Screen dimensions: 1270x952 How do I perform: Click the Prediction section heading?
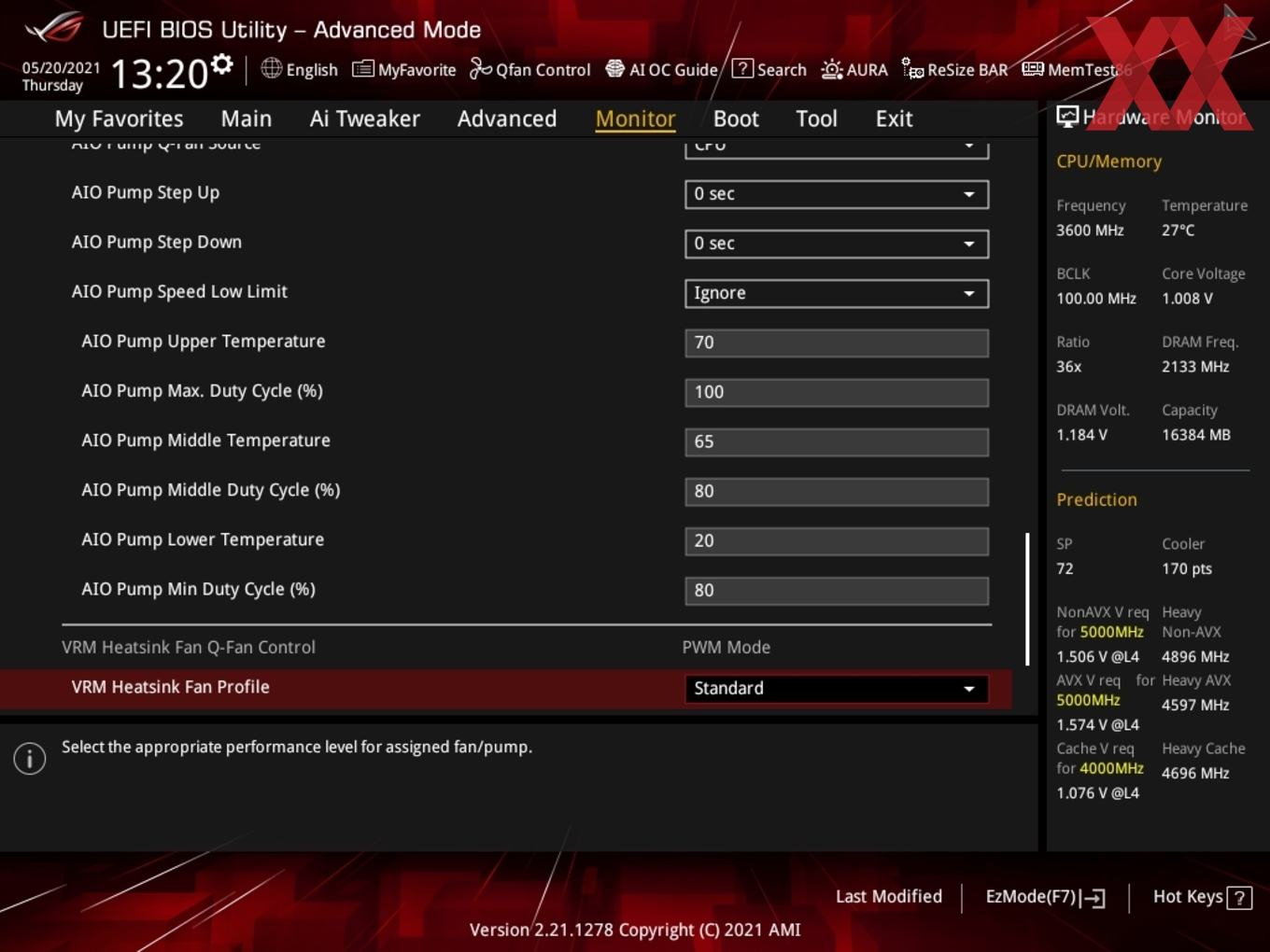(x=1096, y=499)
